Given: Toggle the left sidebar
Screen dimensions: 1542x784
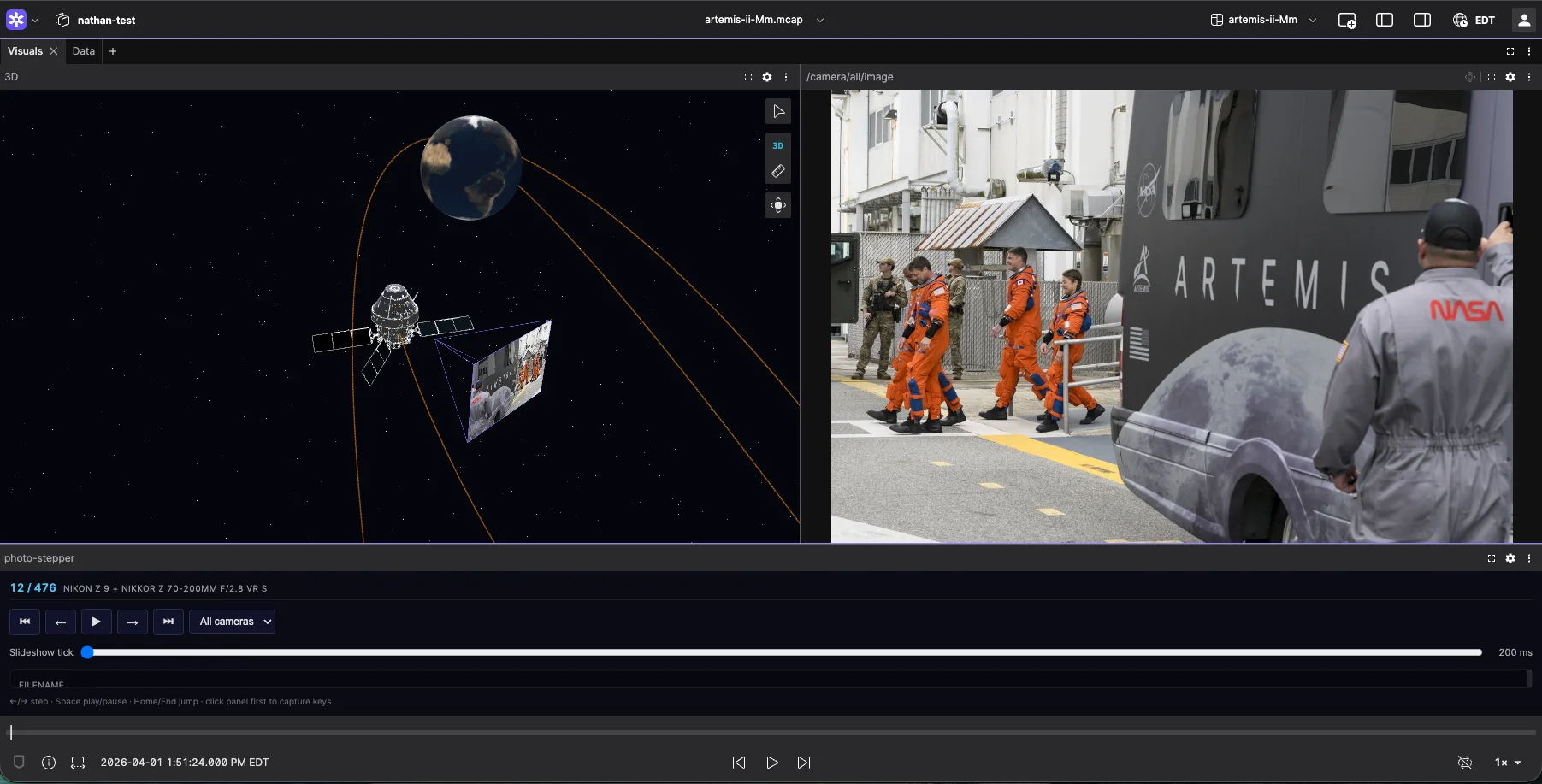Looking at the screenshot, I should click(x=1385, y=20).
